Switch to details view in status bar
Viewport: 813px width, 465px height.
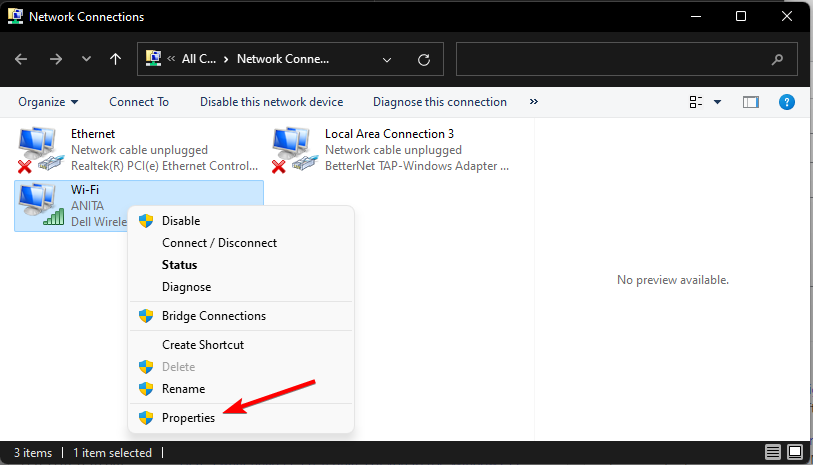tap(773, 453)
